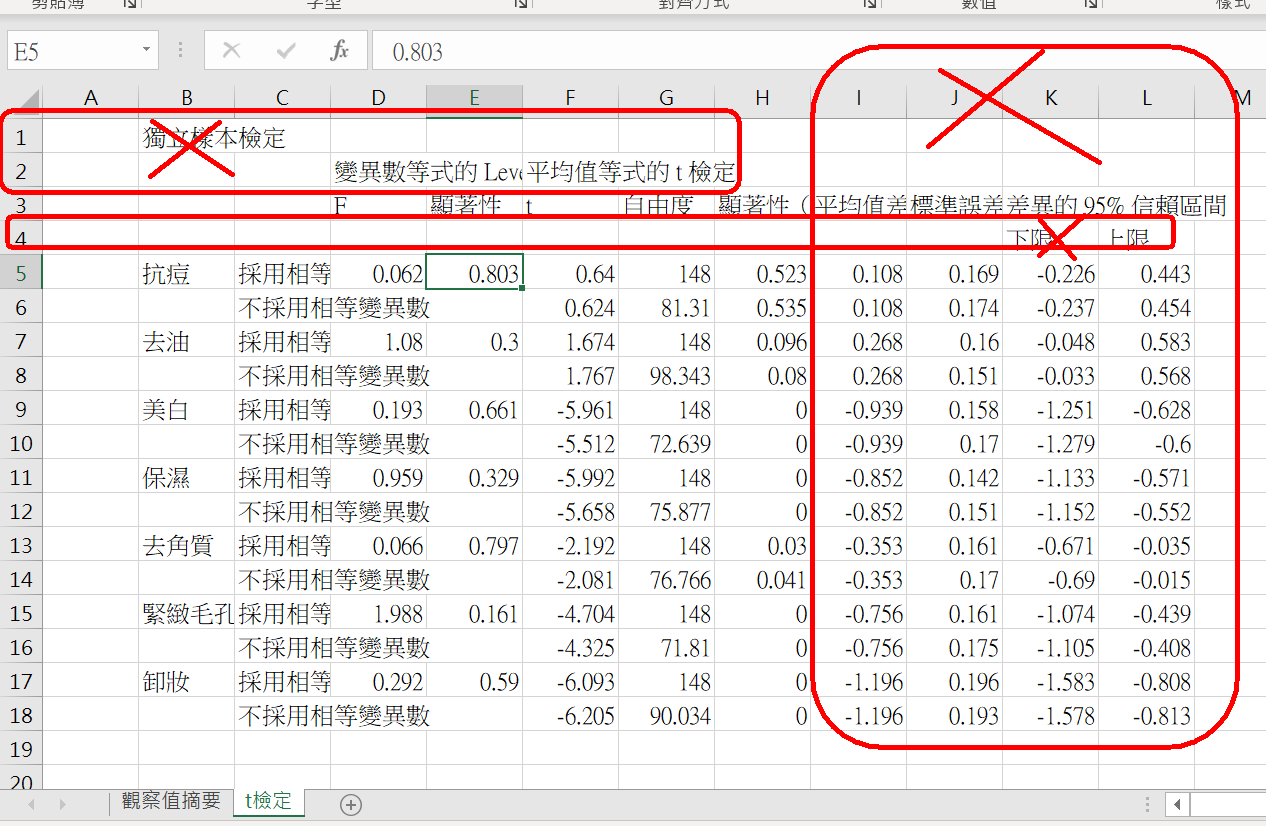The image size is (1266, 826).
Task: Click the Enter checkmark in formula bar
Action: pos(286,51)
